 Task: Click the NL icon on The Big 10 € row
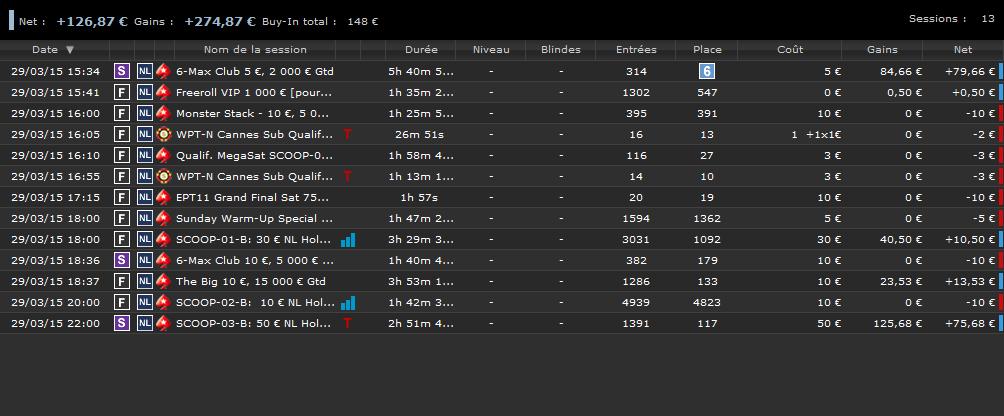pyautogui.click(x=145, y=281)
